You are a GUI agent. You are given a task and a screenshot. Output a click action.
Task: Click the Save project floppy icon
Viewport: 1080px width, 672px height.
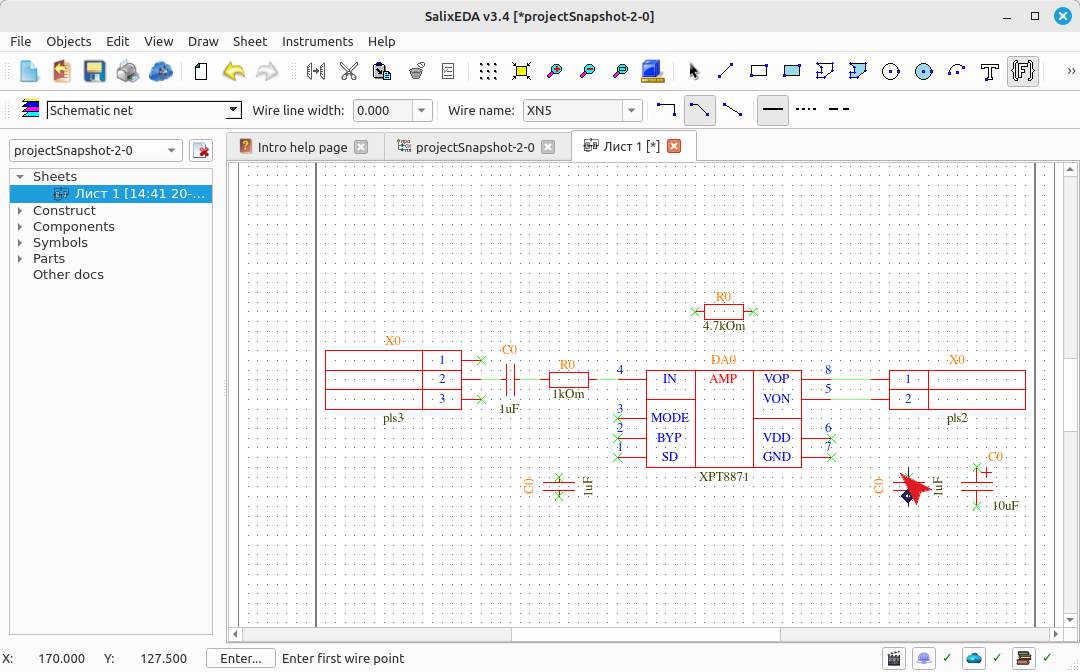(94, 71)
